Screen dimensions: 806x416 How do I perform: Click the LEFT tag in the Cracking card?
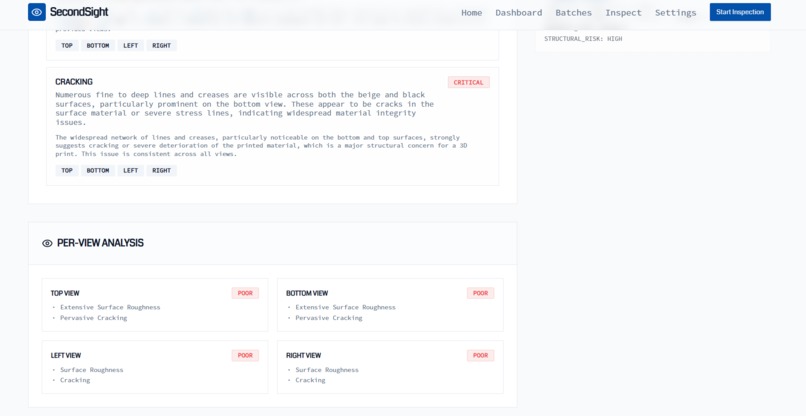pos(131,170)
